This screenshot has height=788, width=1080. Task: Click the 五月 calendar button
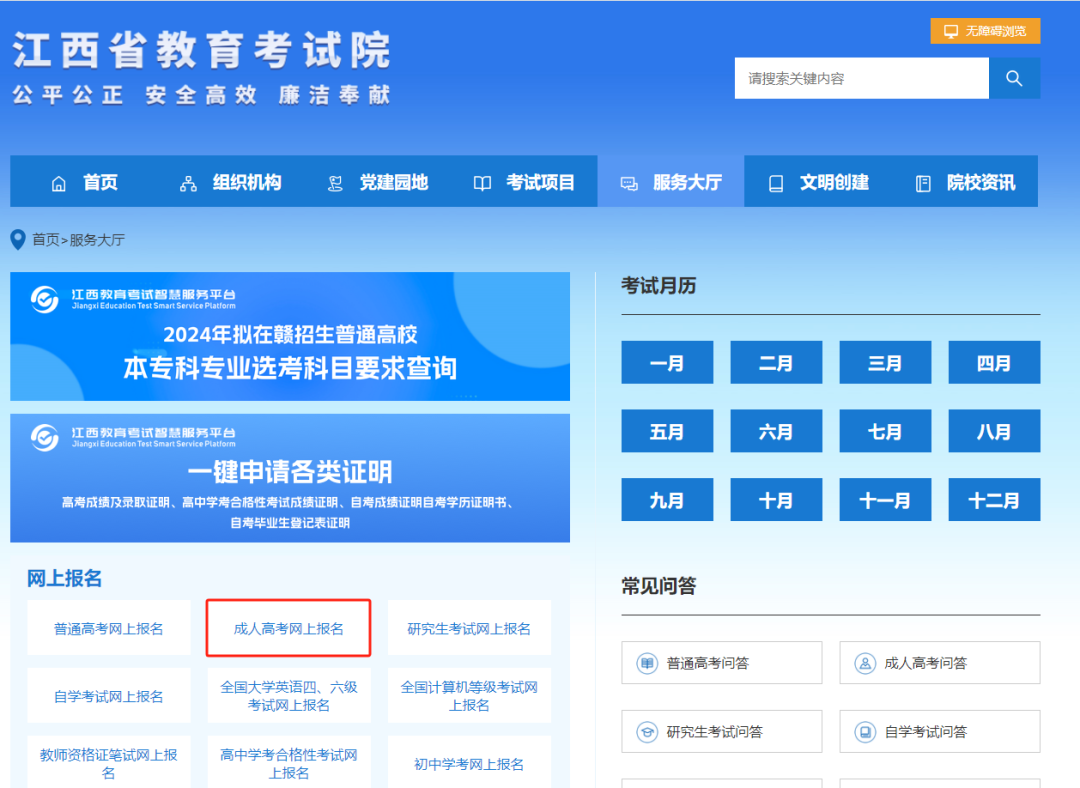[x=667, y=431]
